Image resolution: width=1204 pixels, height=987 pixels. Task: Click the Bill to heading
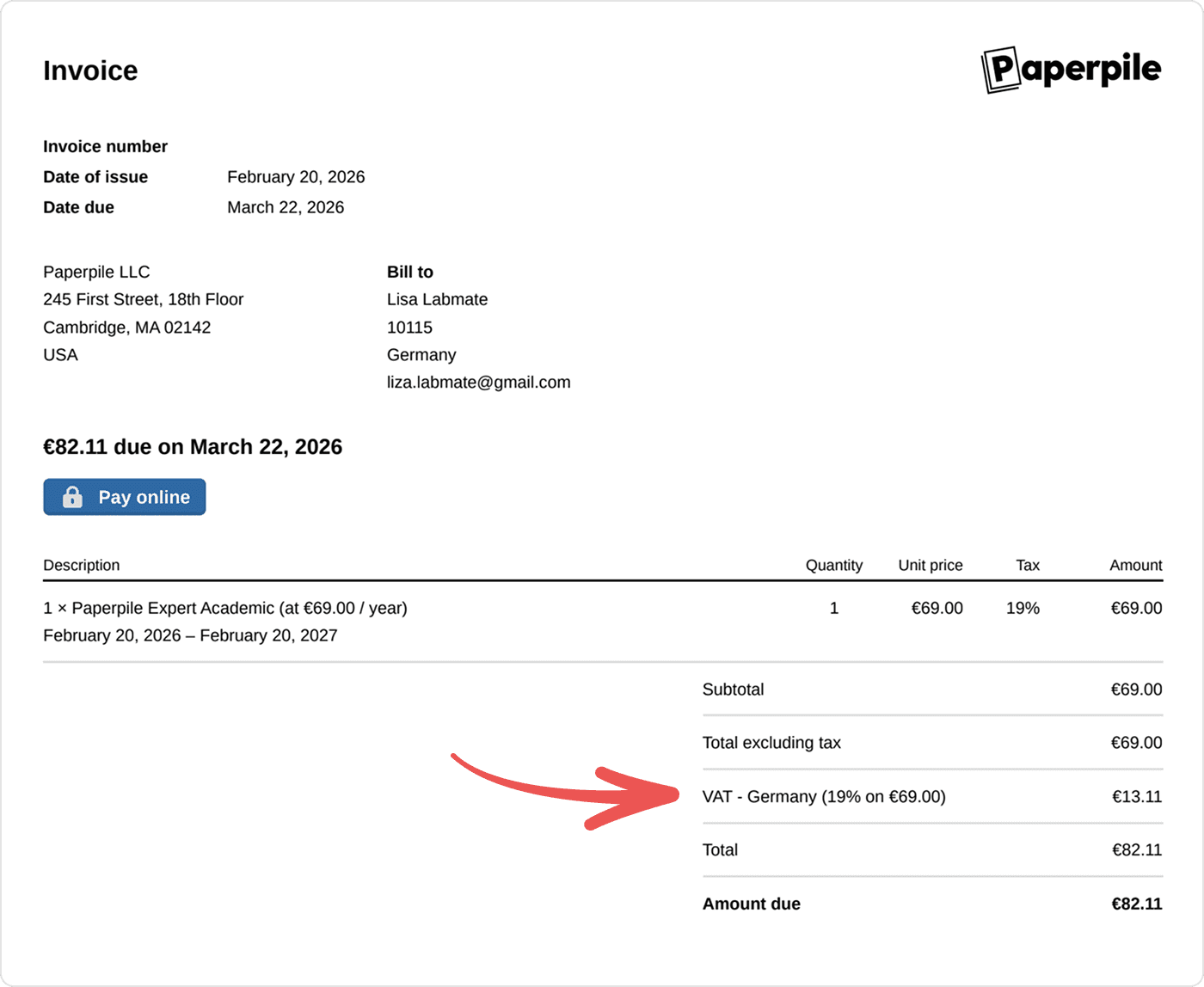(409, 273)
